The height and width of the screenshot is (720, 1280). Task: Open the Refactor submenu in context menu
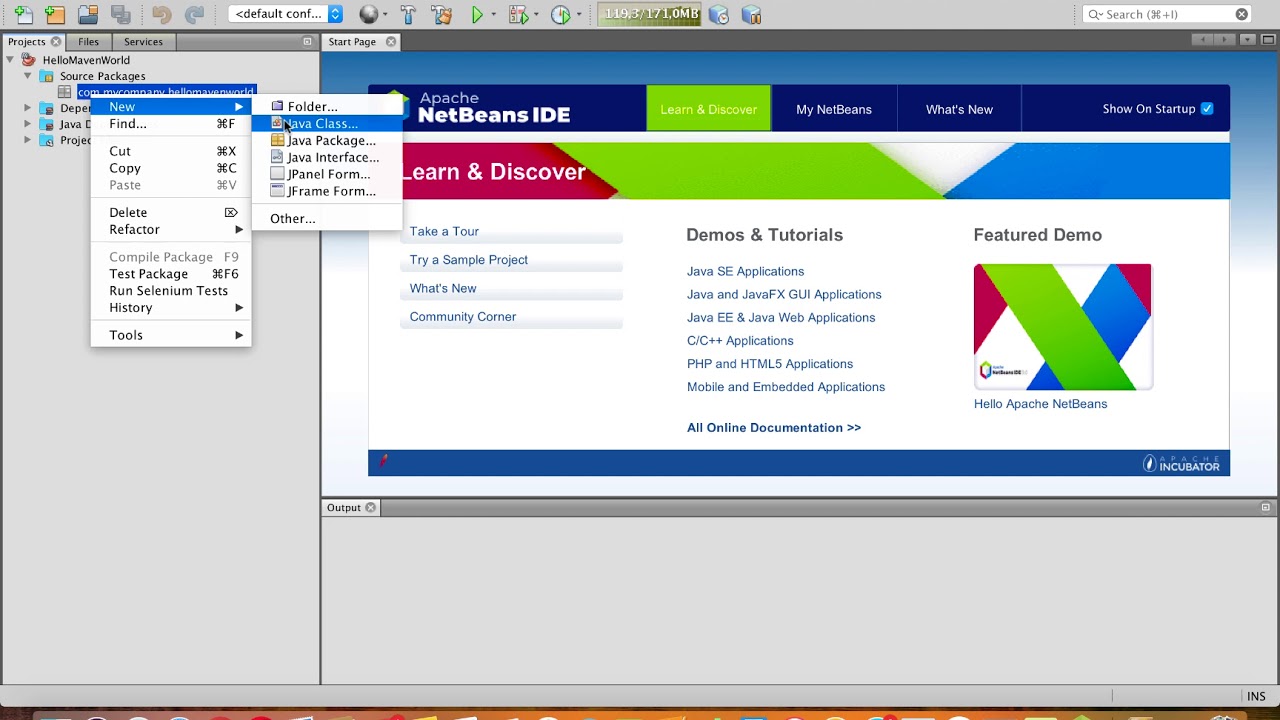click(x=171, y=229)
